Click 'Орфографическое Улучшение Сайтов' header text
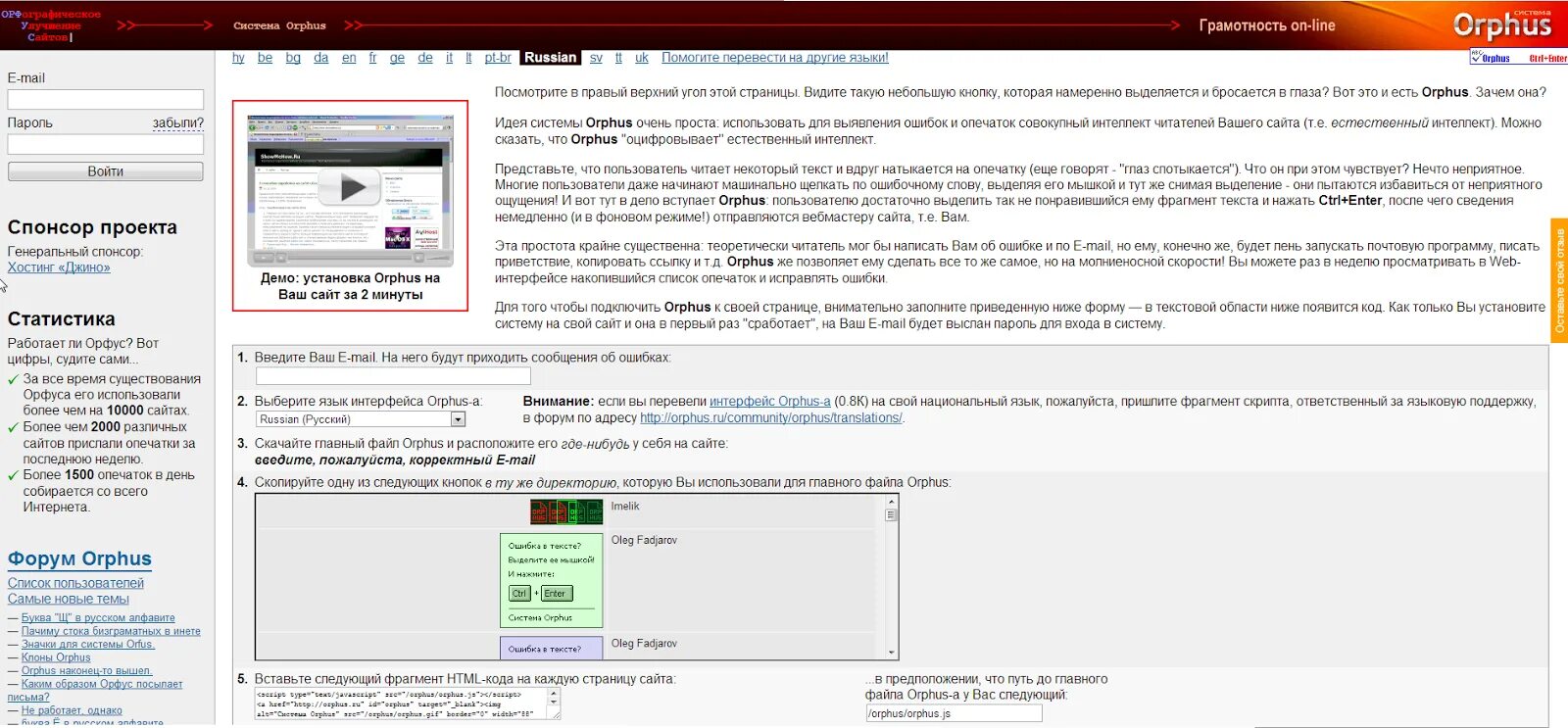 (51, 25)
